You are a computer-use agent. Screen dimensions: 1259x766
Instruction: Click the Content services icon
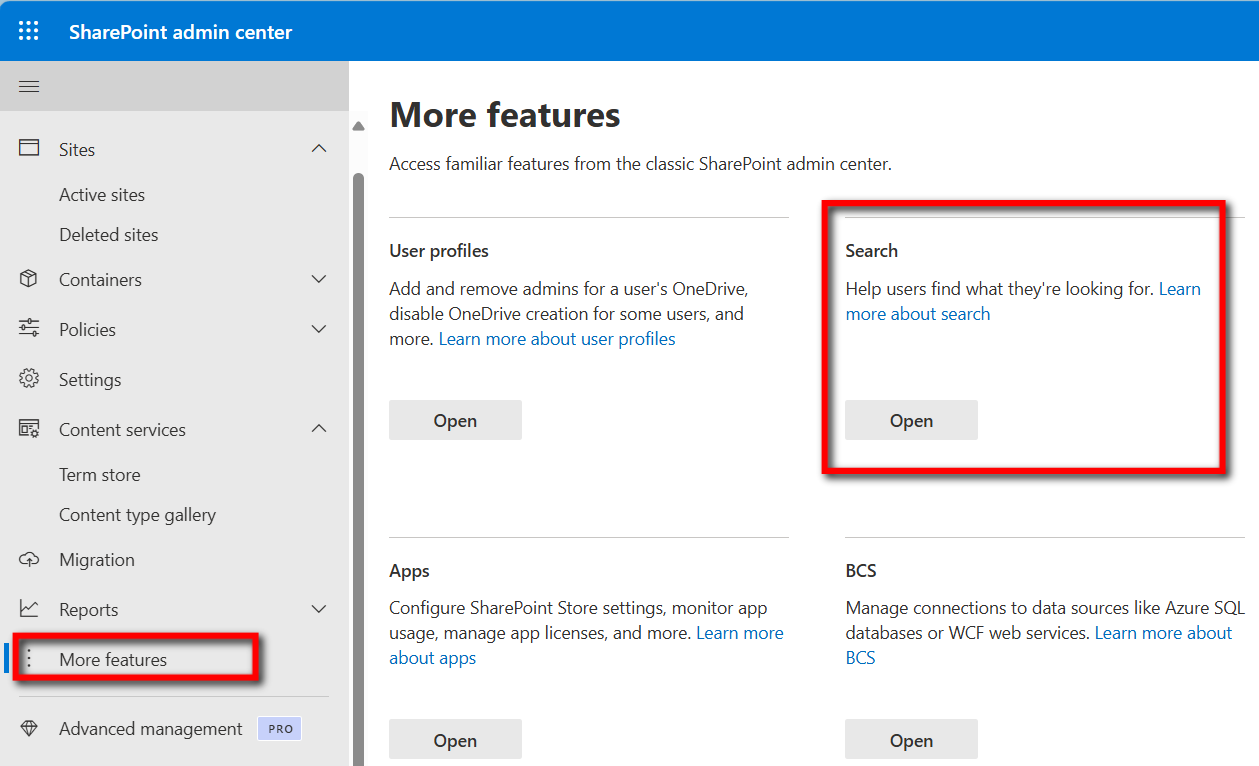click(29, 429)
